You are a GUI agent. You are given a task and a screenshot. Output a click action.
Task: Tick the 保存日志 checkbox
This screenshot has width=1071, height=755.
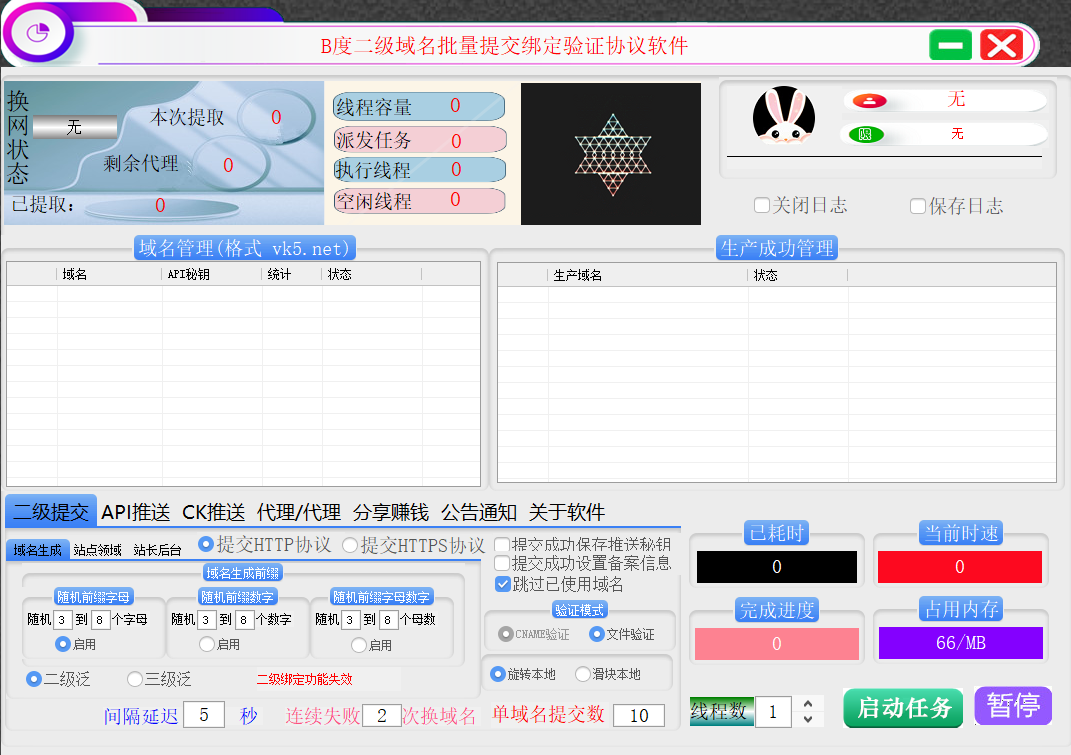pyautogui.click(x=917, y=206)
